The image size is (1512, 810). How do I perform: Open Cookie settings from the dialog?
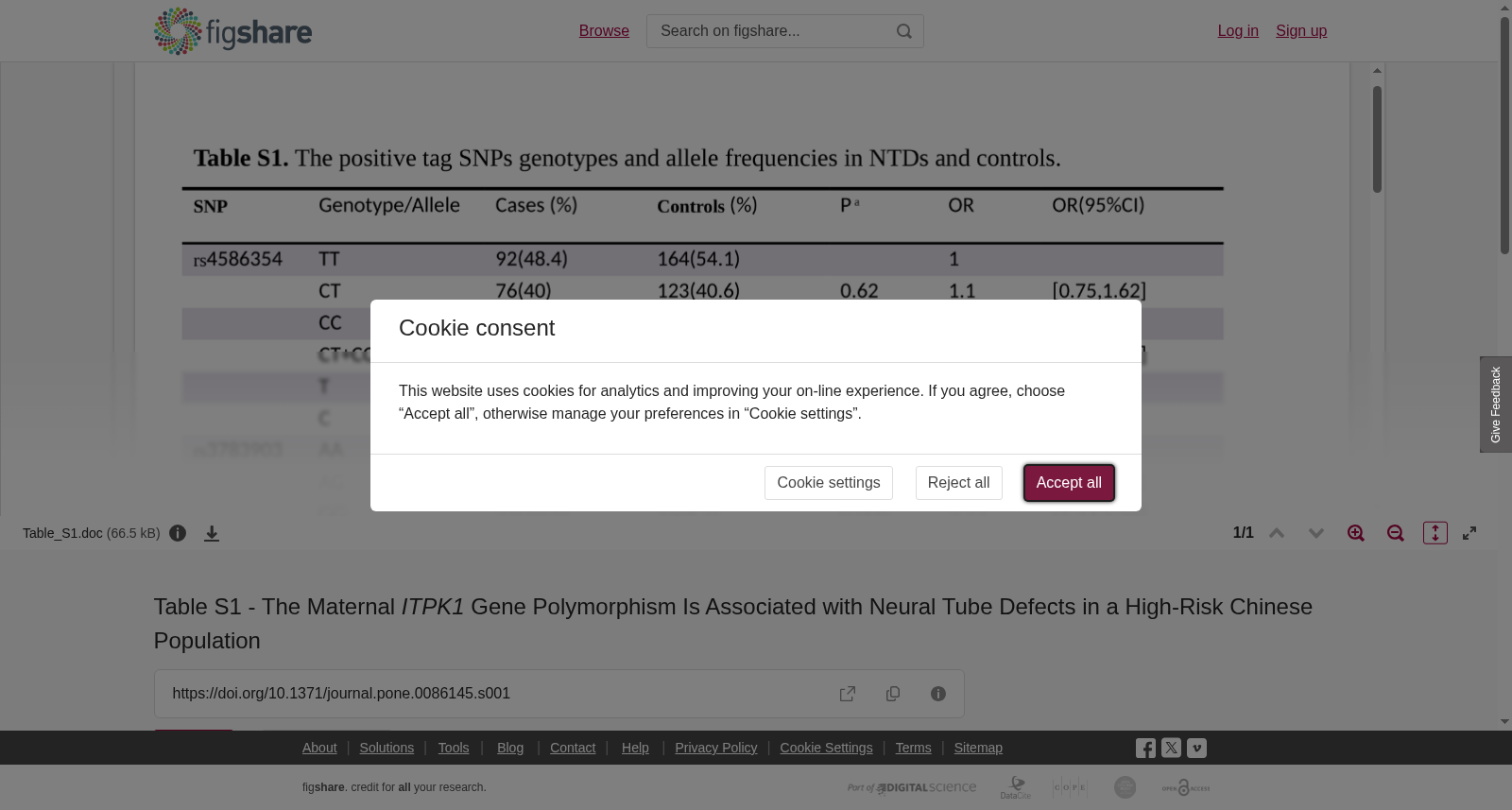829,483
